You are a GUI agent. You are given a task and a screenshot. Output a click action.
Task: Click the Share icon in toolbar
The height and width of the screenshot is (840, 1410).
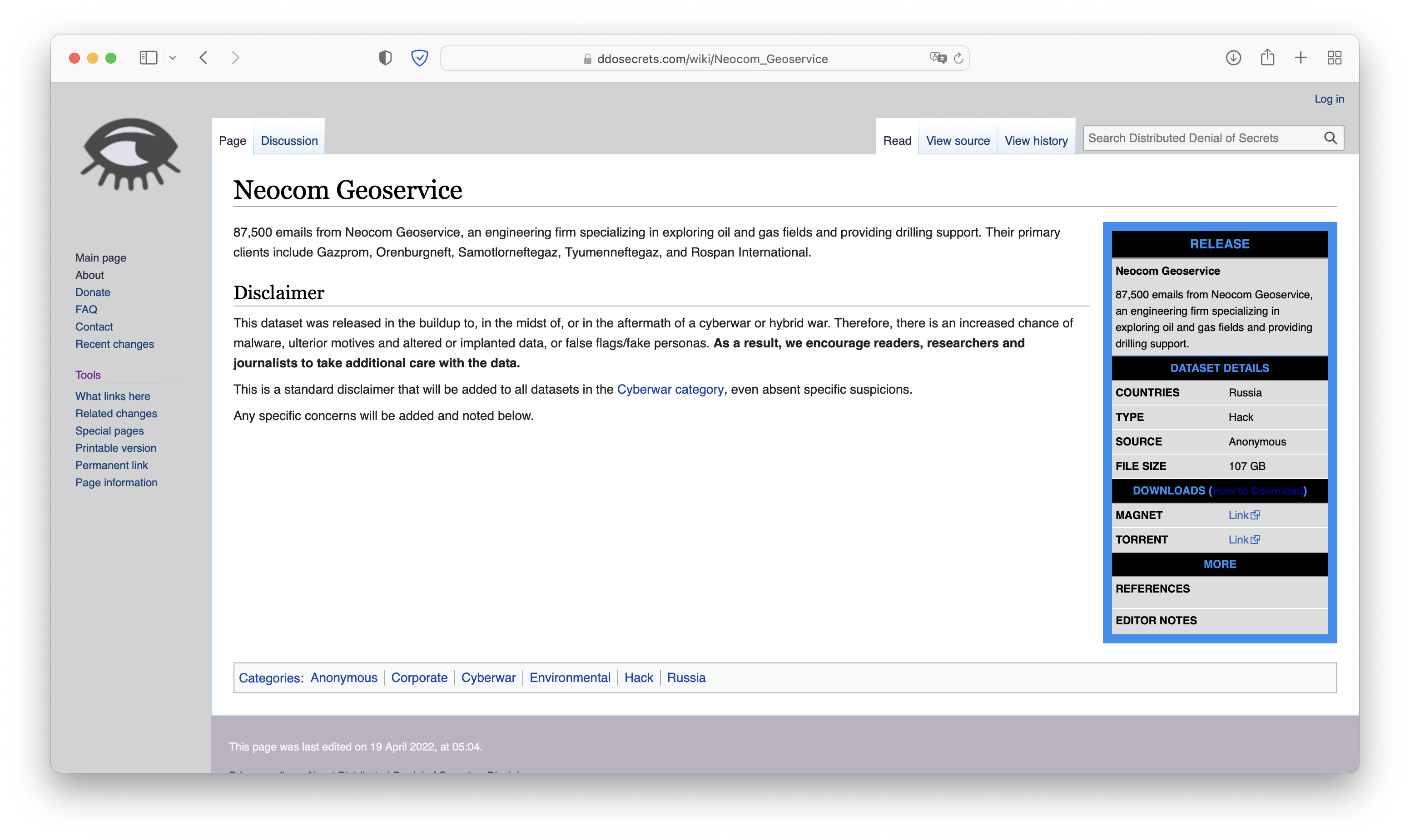pos(1267,58)
